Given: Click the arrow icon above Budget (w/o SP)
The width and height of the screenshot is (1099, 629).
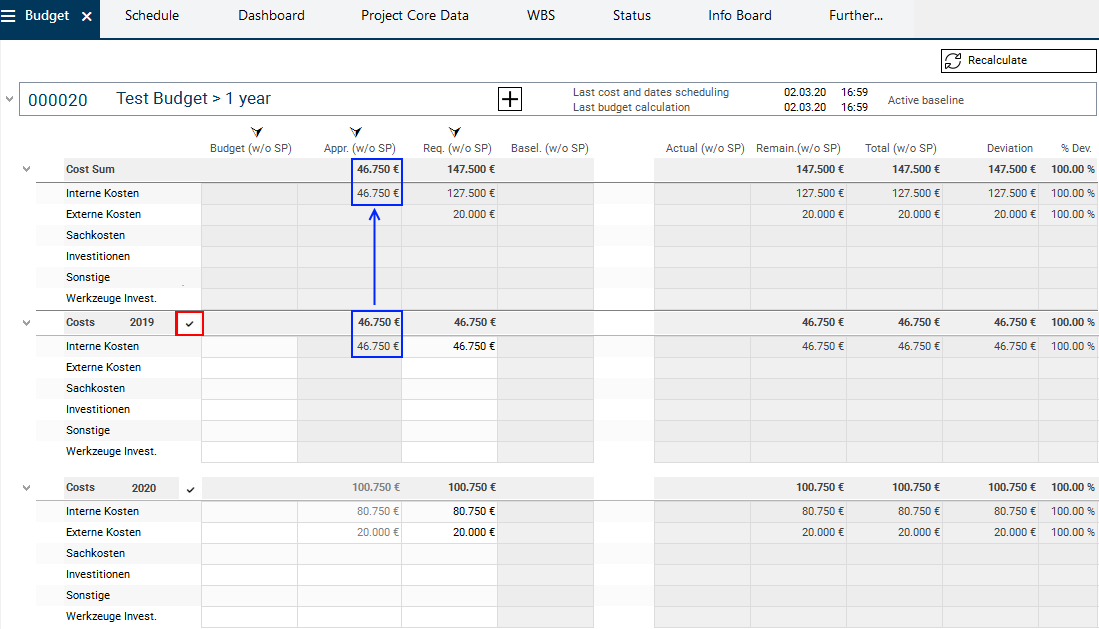Looking at the screenshot, I should click(x=256, y=132).
